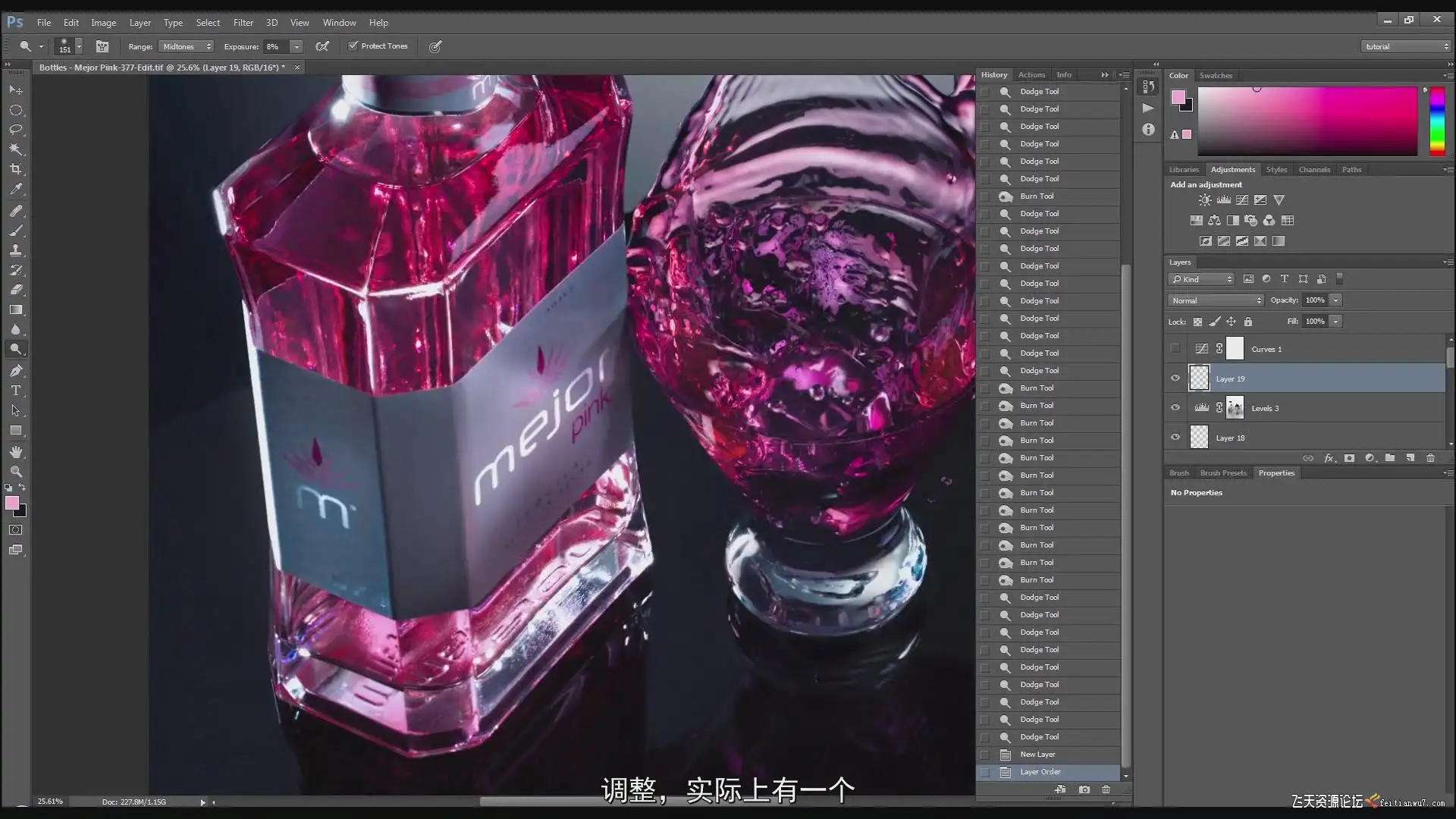1456x819 pixels.
Task: Switch to the Channels tab
Action: (1313, 170)
